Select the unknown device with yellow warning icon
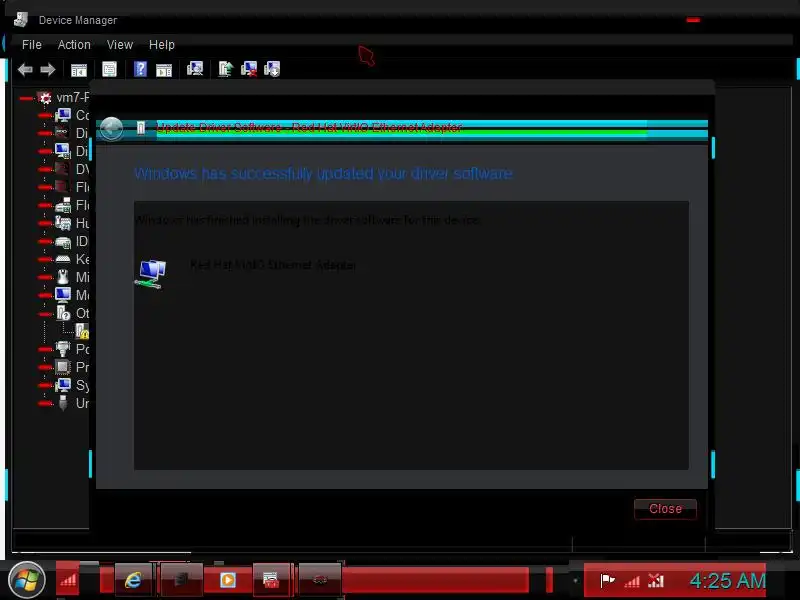Screen dimensions: 800x600 (x=82, y=331)
